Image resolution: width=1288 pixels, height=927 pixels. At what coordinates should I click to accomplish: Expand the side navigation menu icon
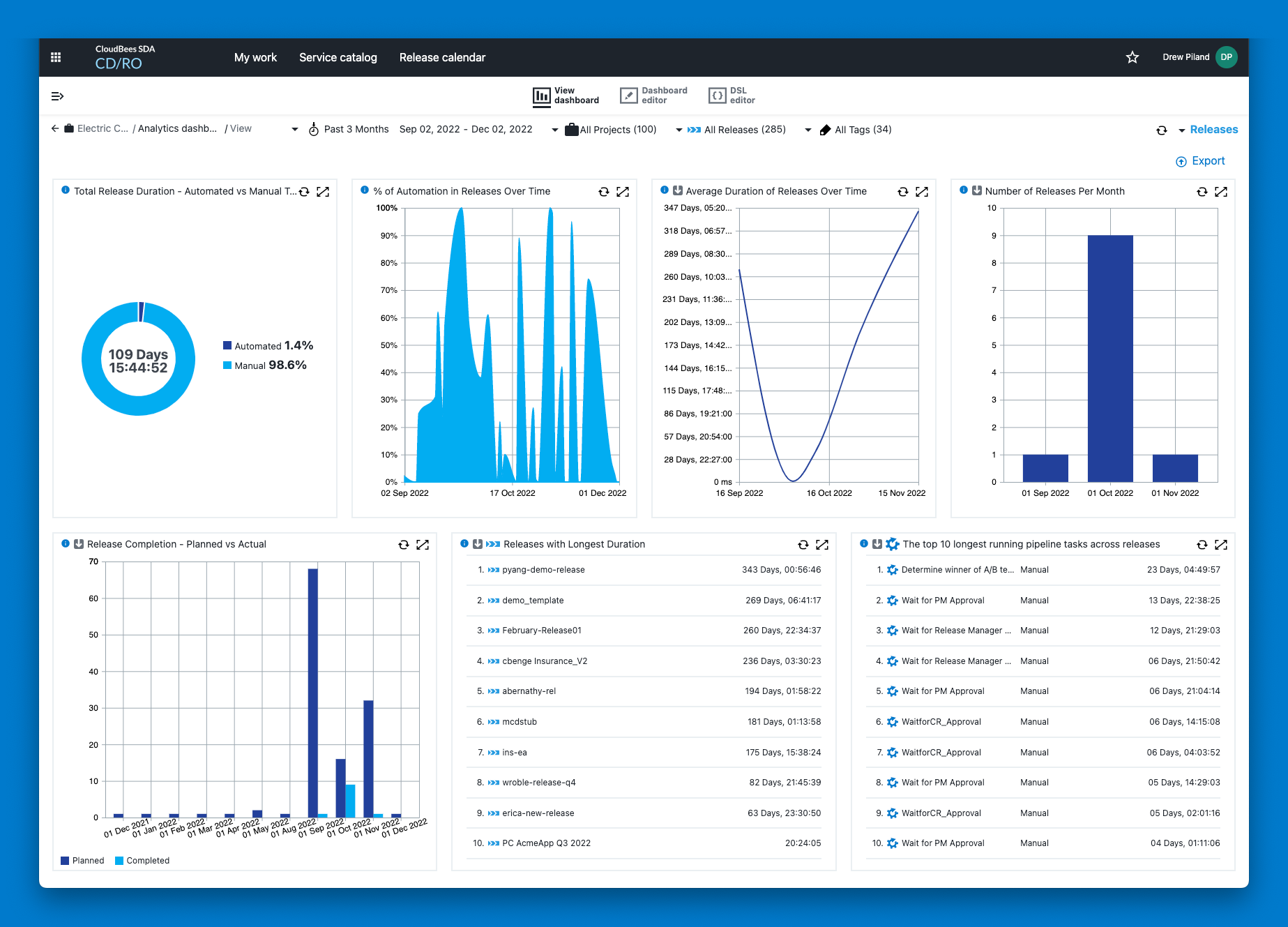coord(57,96)
